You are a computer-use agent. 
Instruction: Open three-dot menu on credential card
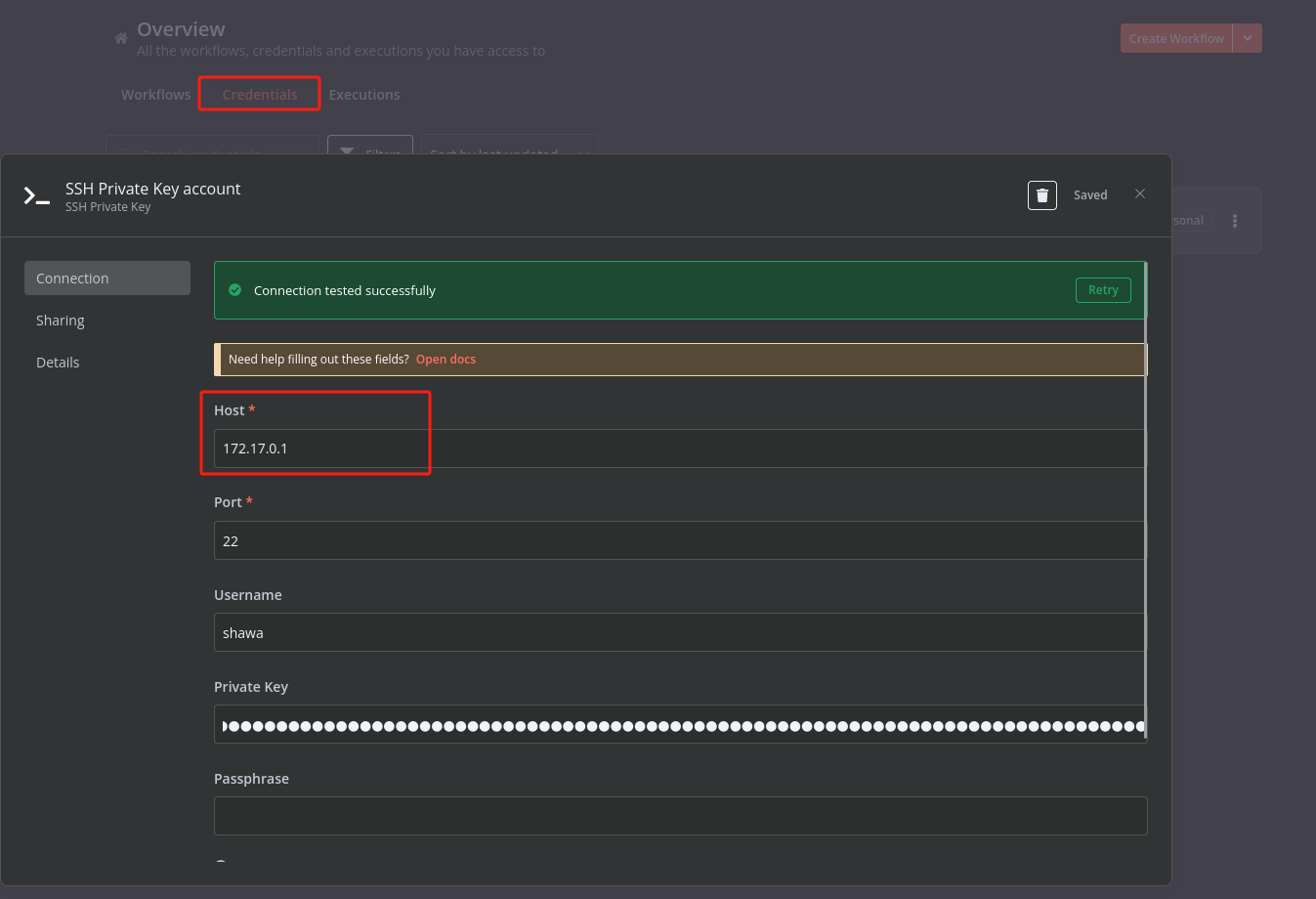point(1234,221)
